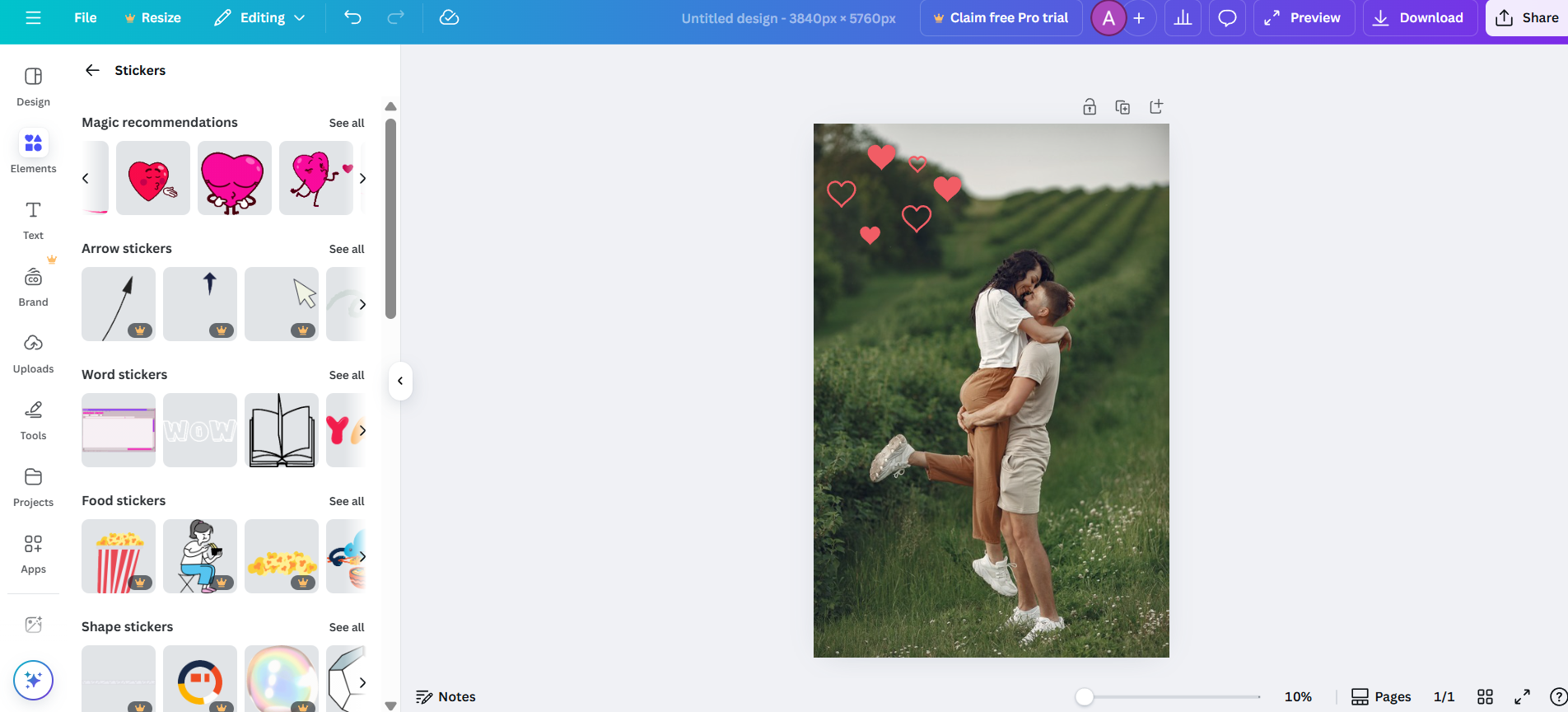
Task: Select the popcorn bucket sticker thumbnail
Action: click(119, 556)
